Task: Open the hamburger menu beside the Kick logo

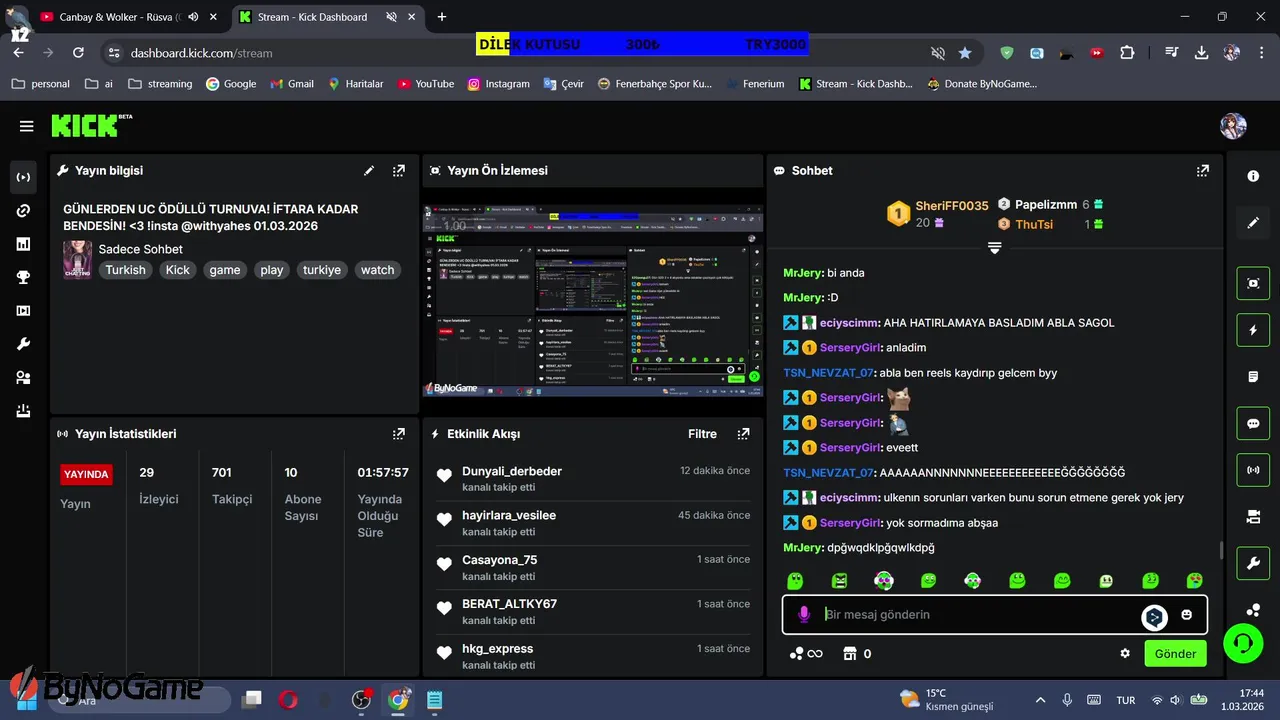Action: [x=26, y=126]
